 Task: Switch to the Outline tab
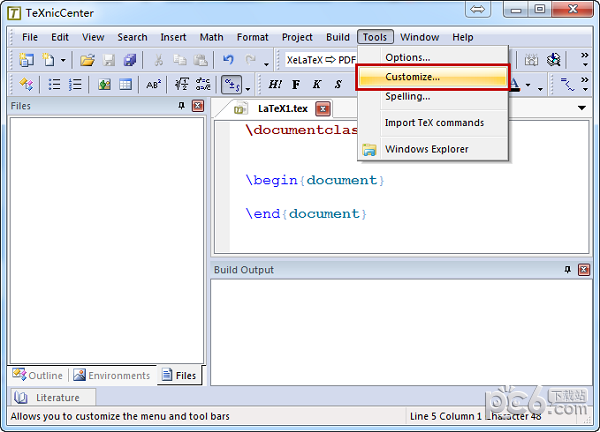[37, 375]
